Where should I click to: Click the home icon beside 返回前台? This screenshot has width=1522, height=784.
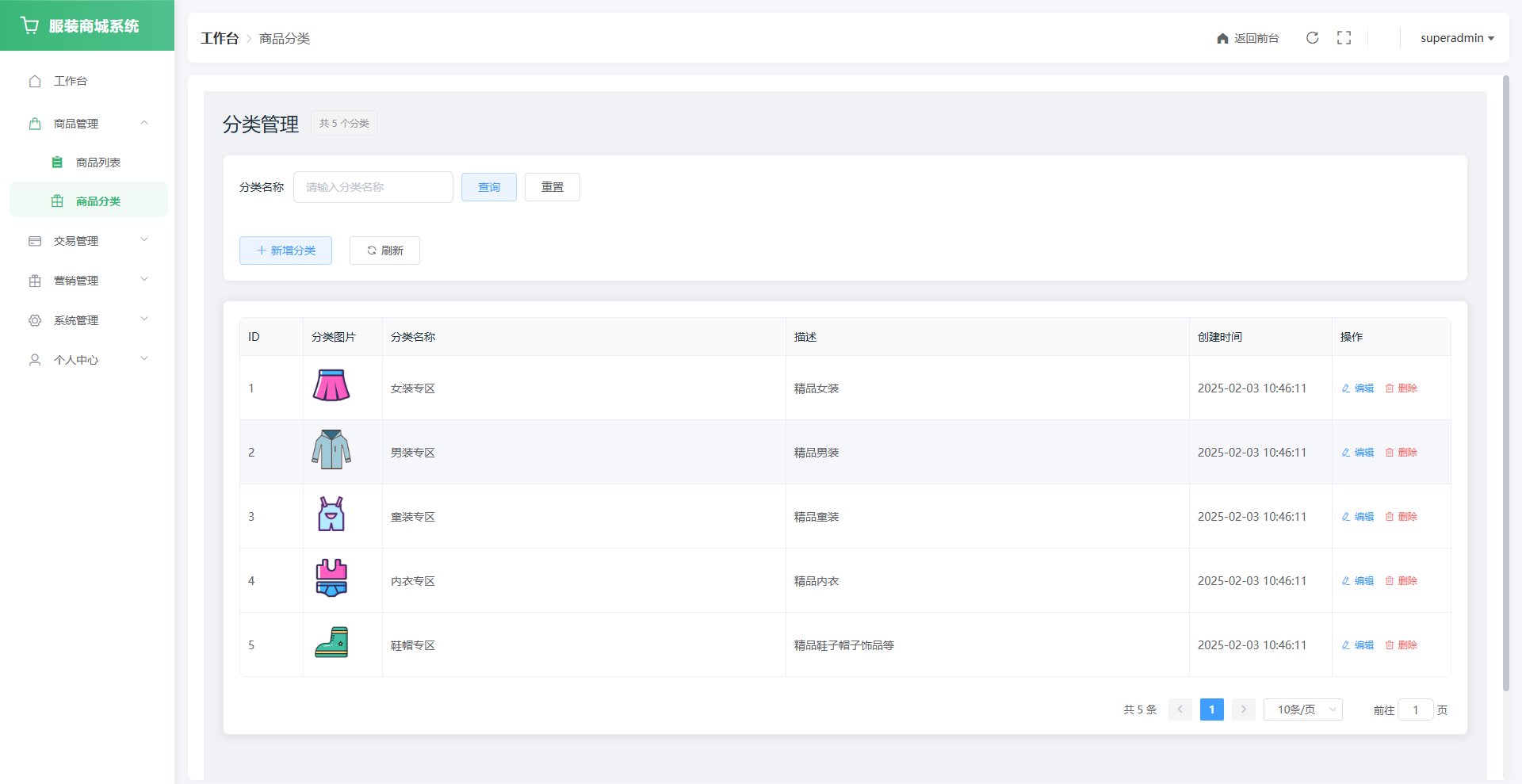pos(1222,39)
